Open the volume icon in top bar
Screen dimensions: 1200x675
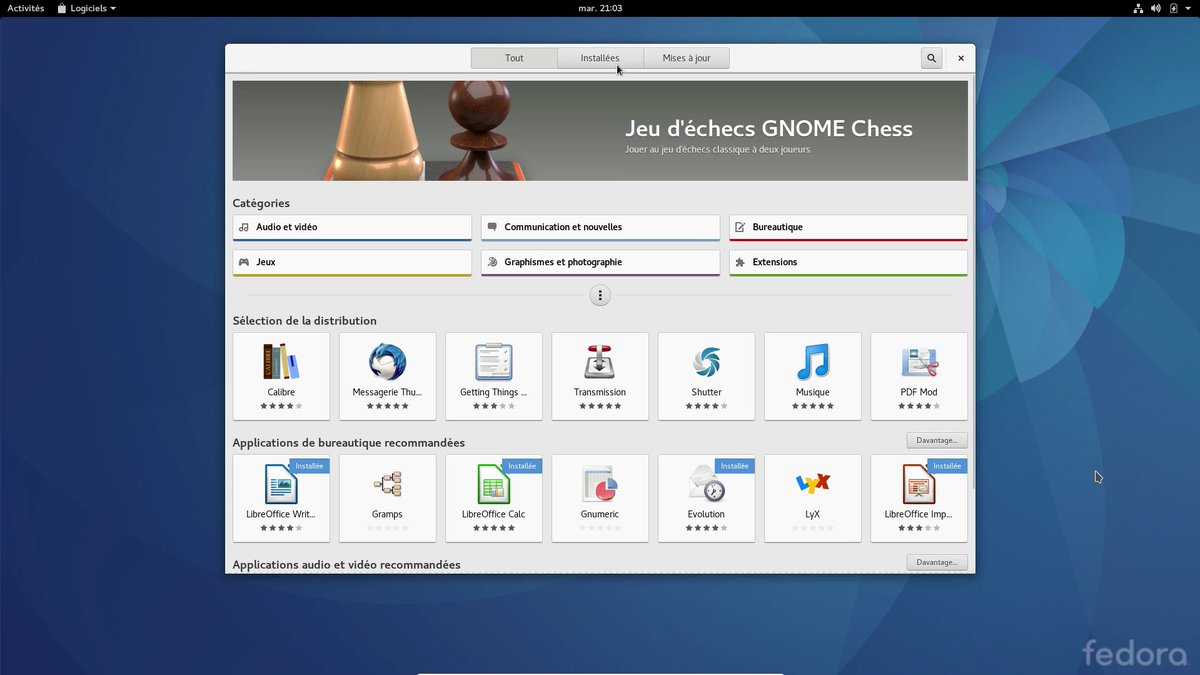(1156, 8)
